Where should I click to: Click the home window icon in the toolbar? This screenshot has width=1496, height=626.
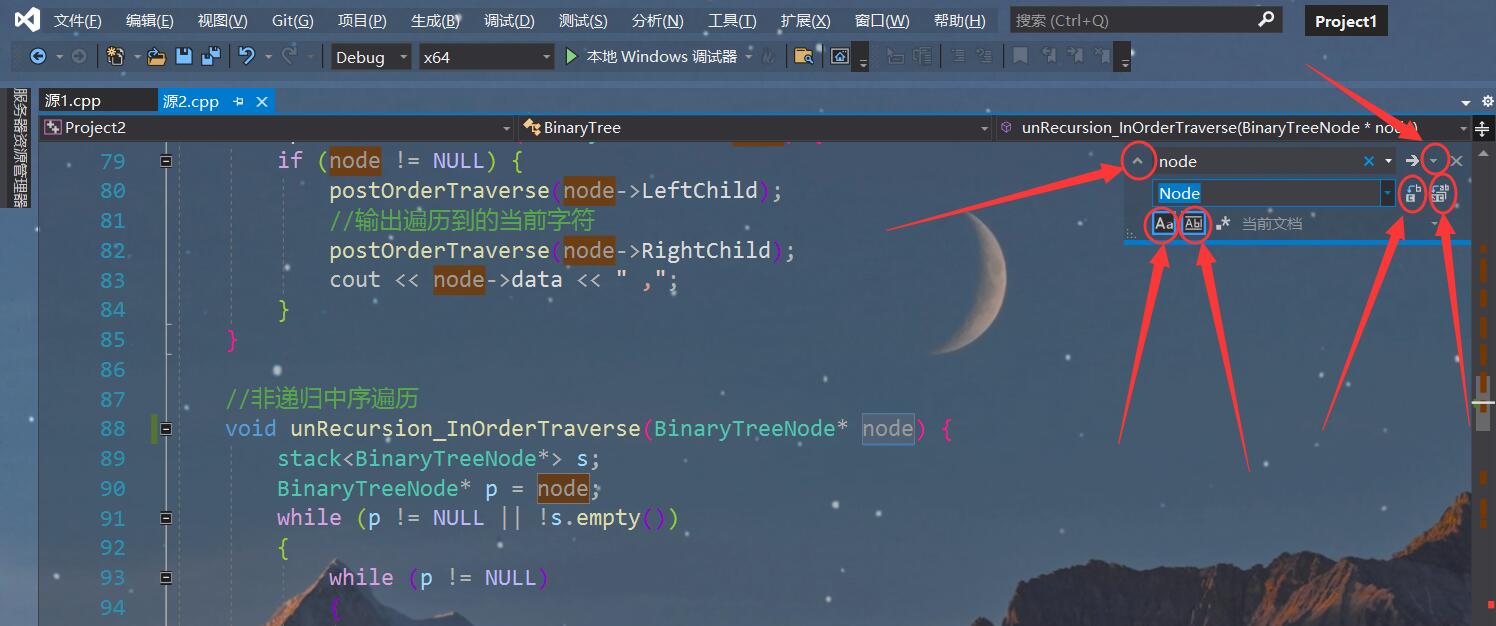pyautogui.click(x=840, y=57)
